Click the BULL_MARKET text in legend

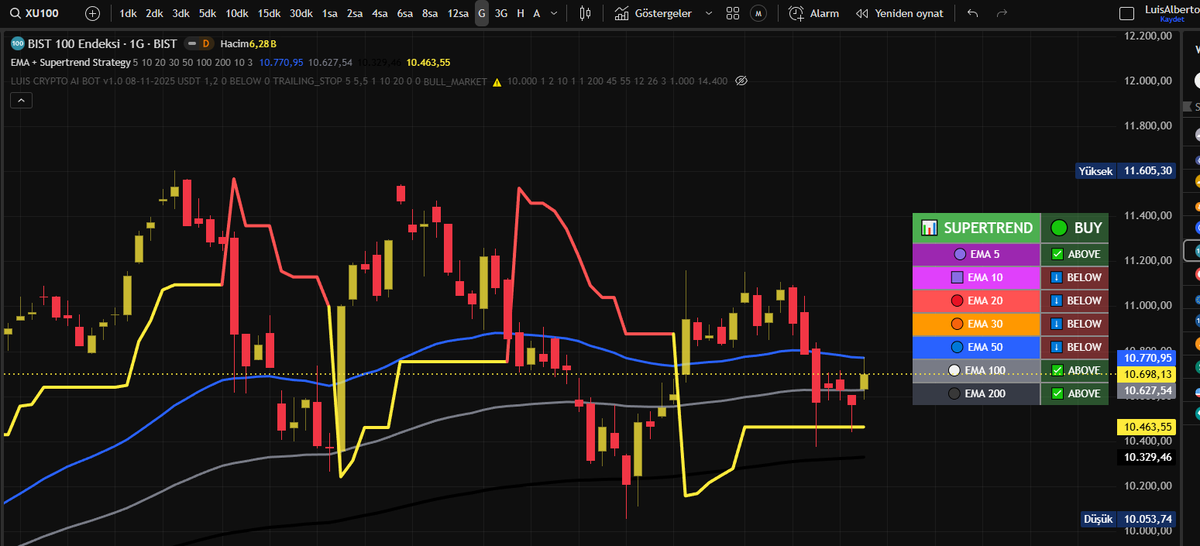pos(453,81)
